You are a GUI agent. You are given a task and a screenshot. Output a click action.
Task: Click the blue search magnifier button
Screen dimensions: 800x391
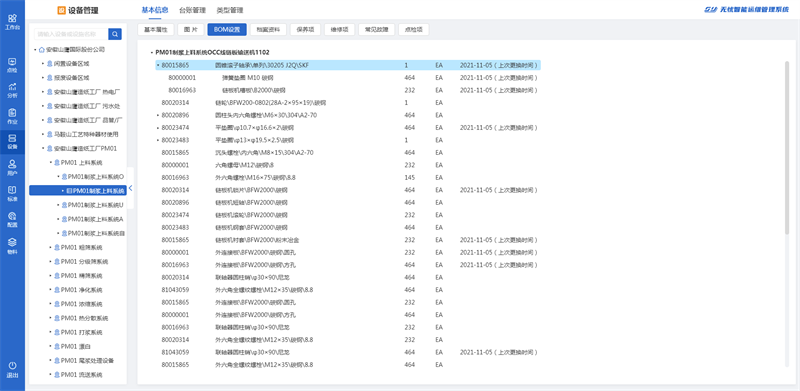[x=115, y=34]
